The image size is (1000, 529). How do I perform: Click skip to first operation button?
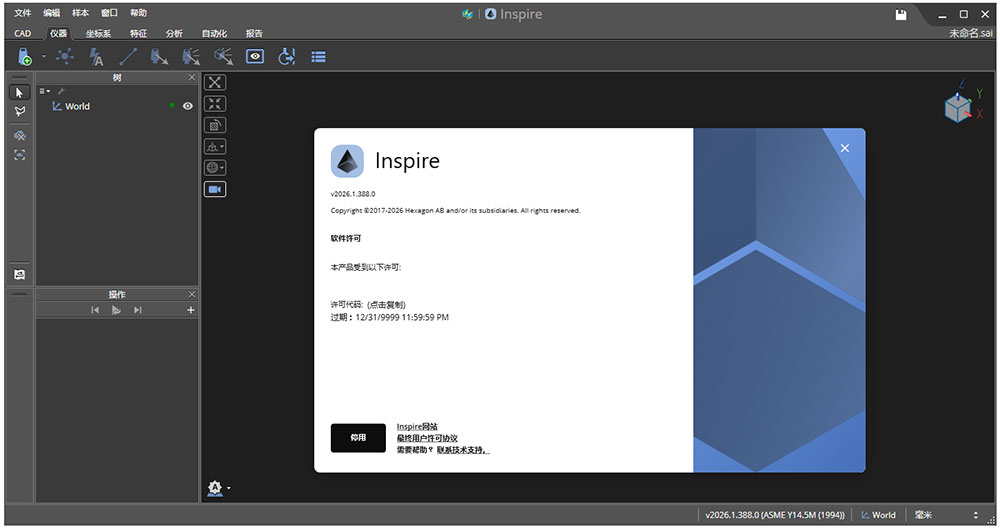click(95, 310)
